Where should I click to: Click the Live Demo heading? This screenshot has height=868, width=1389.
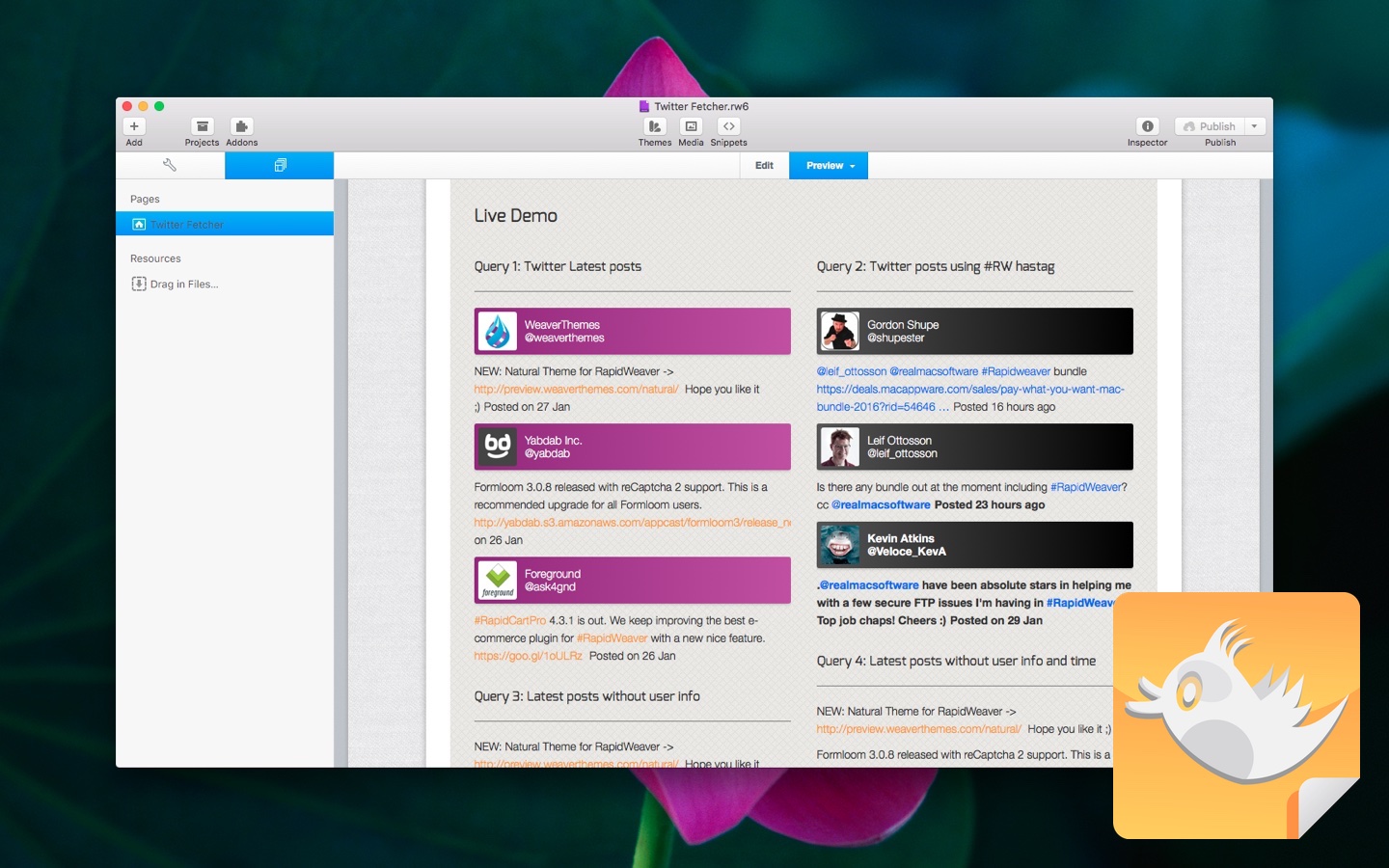pos(515,216)
